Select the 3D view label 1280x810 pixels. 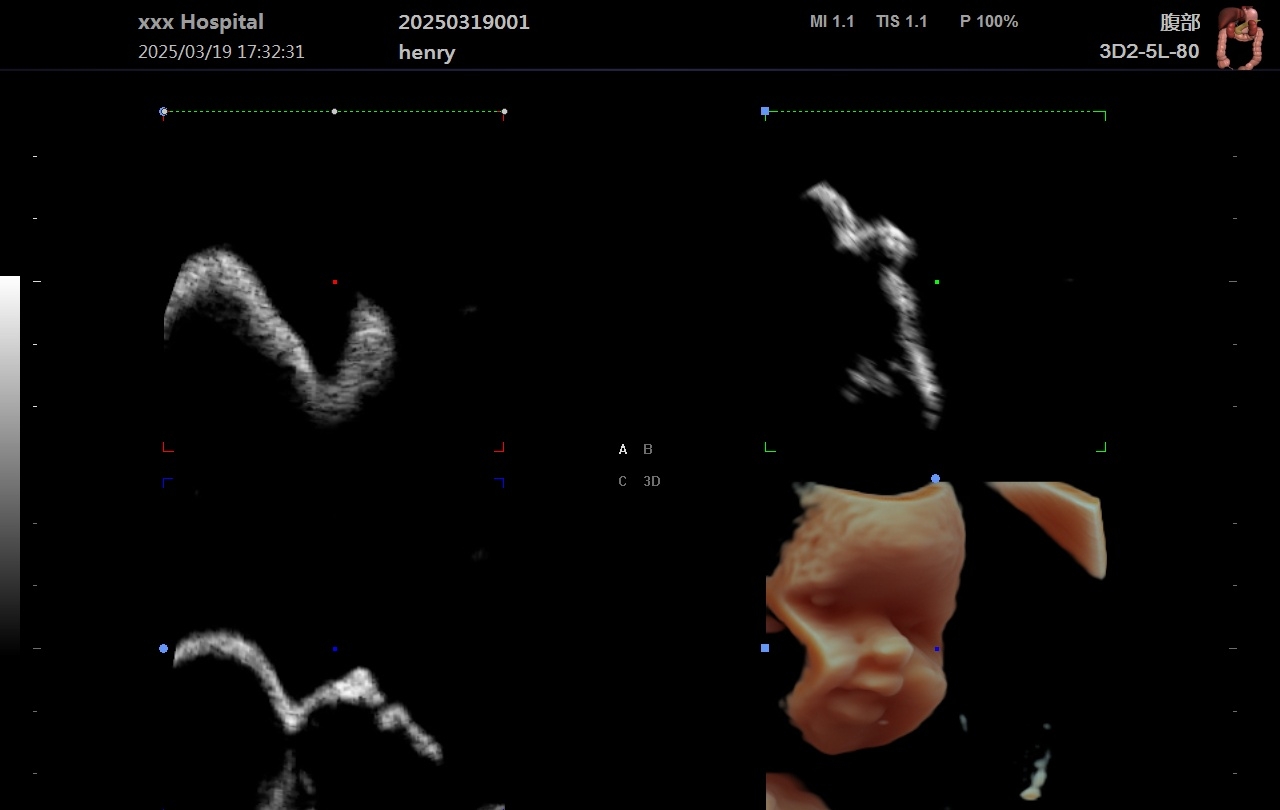click(651, 481)
